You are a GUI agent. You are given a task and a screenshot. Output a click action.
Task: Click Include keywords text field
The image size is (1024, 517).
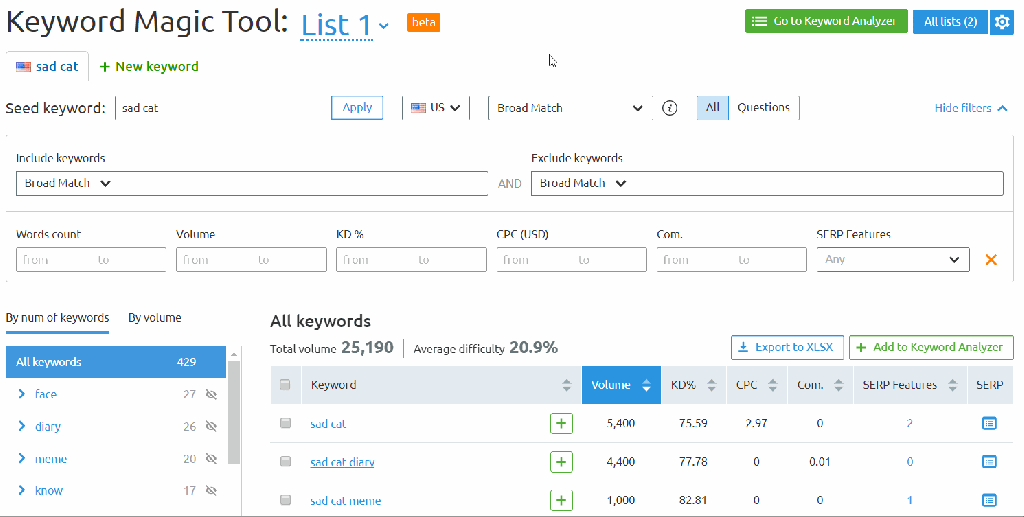point(300,183)
